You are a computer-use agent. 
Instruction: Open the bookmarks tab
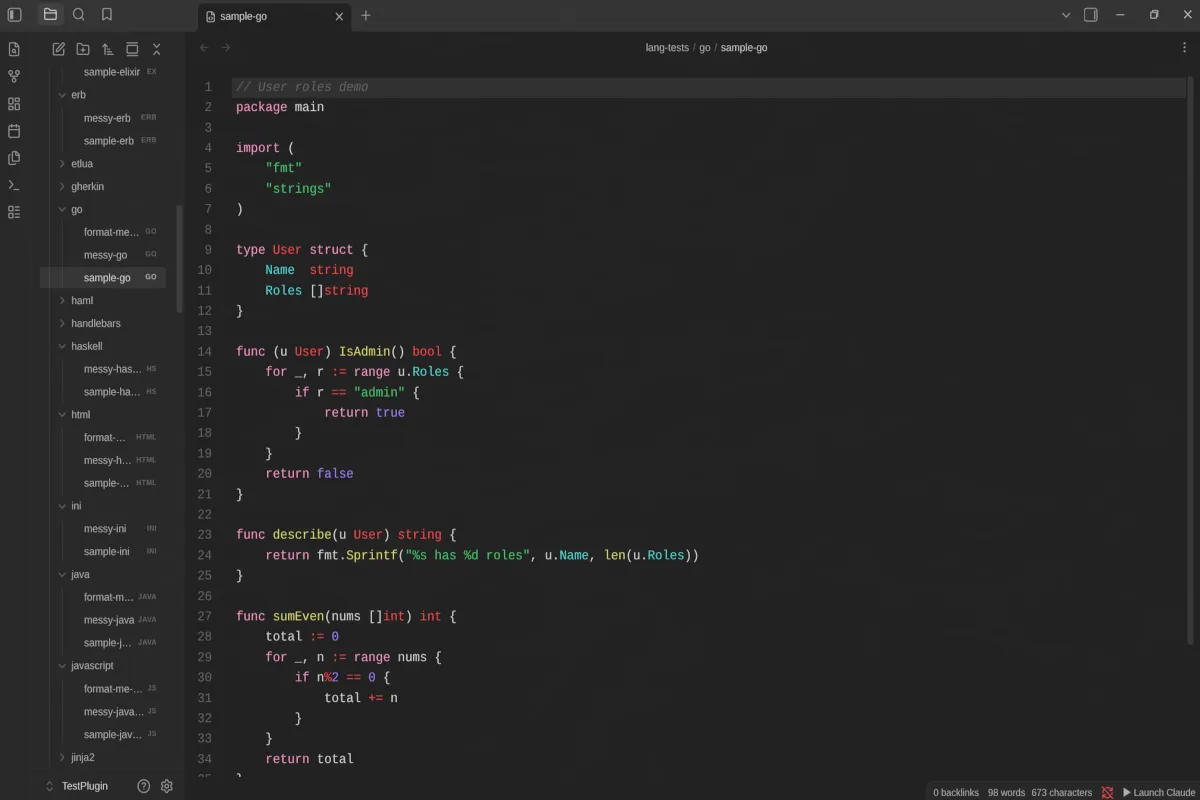tap(107, 15)
